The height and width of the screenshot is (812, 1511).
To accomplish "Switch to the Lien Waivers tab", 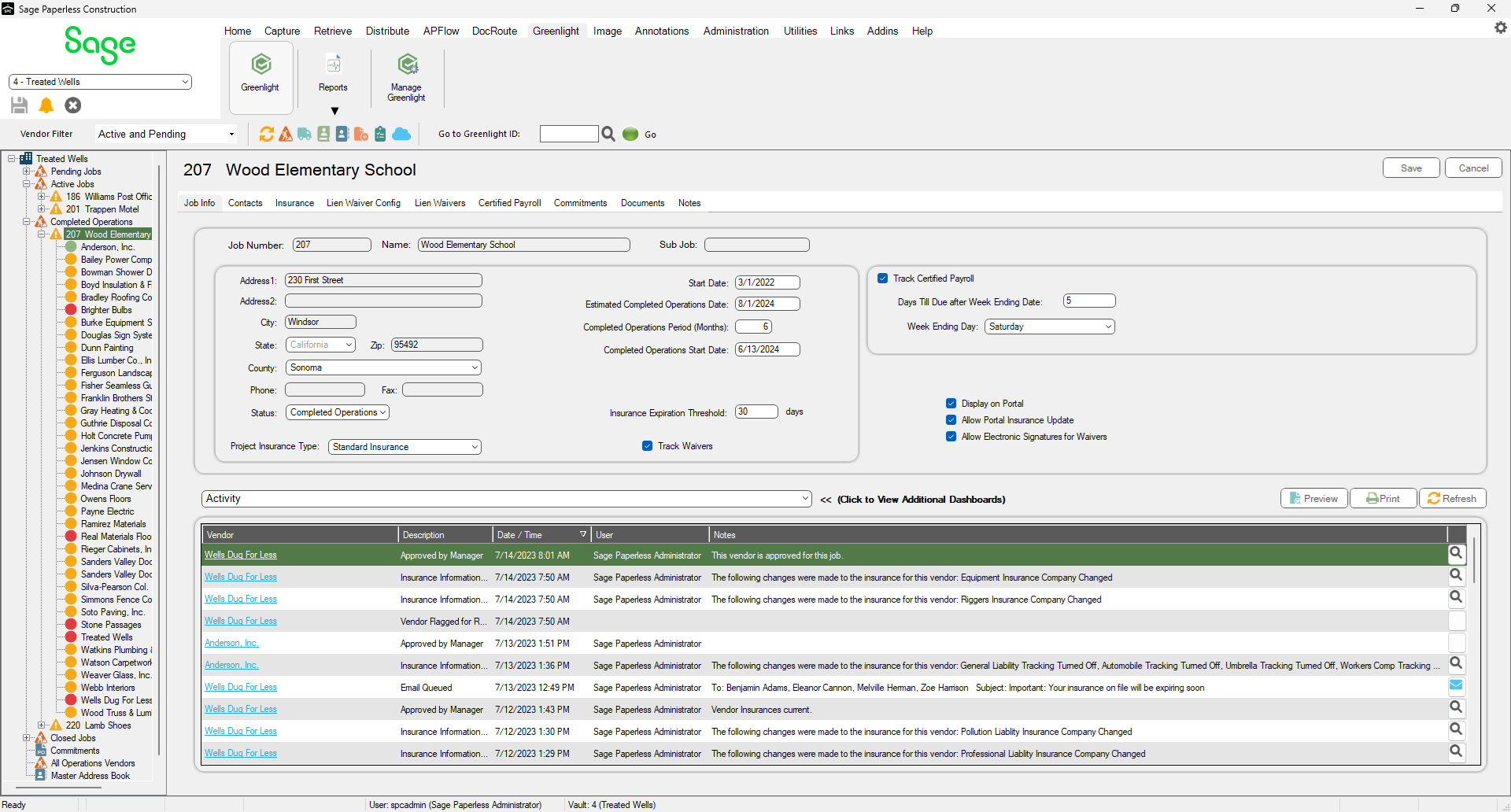I will coord(440,203).
